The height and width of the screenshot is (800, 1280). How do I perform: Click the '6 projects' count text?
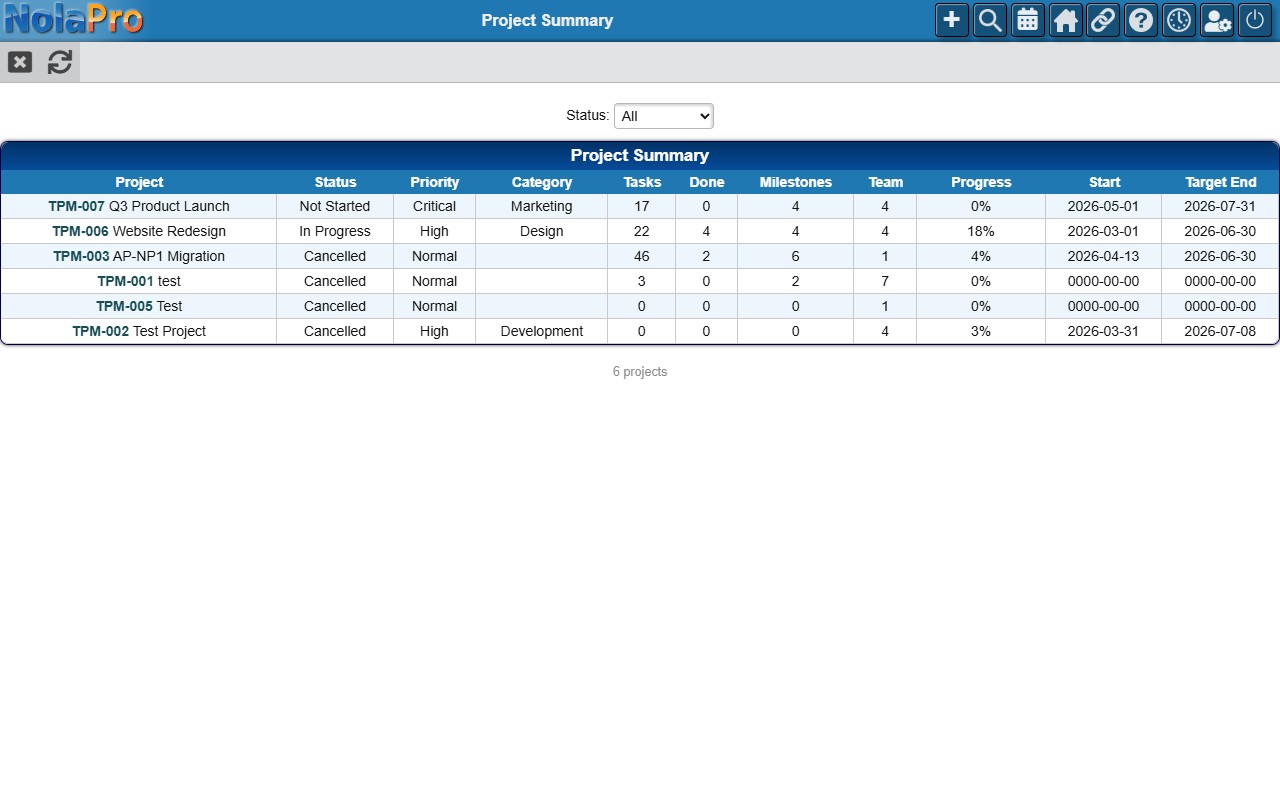pyautogui.click(x=640, y=372)
